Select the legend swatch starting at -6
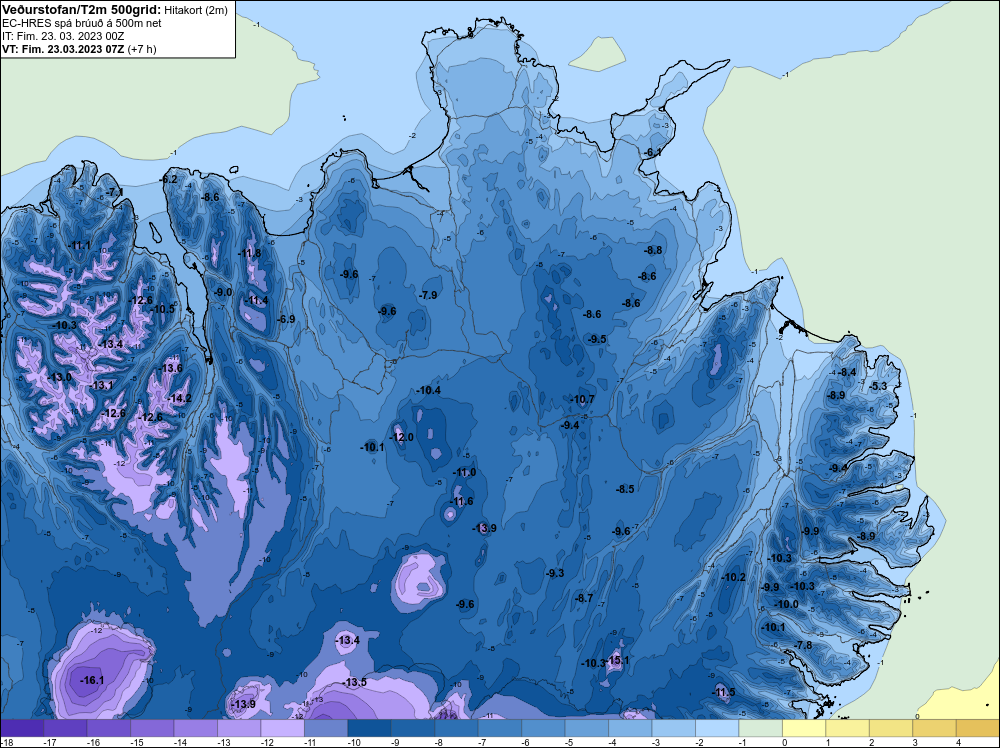The height and width of the screenshot is (748, 1000). tap(543, 728)
